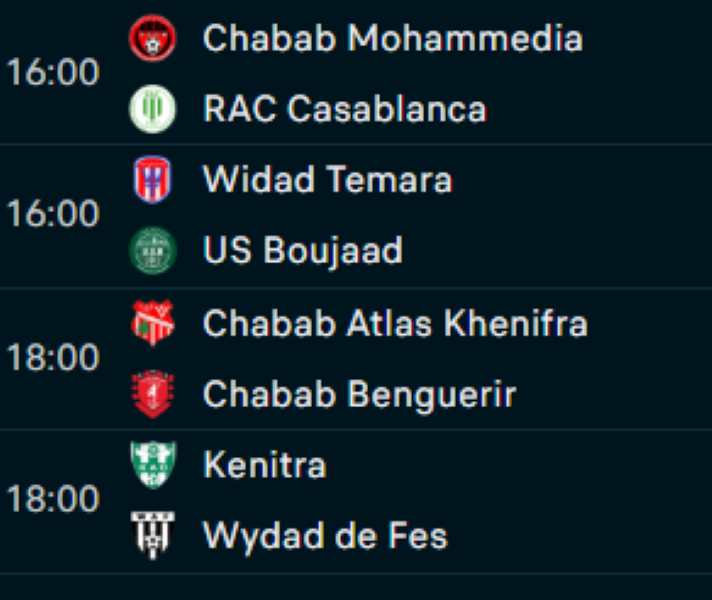Image resolution: width=712 pixels, height=600 pixels.
Task: Click the Wydad de Fes club crest
Action: click(x=153, y=536)
